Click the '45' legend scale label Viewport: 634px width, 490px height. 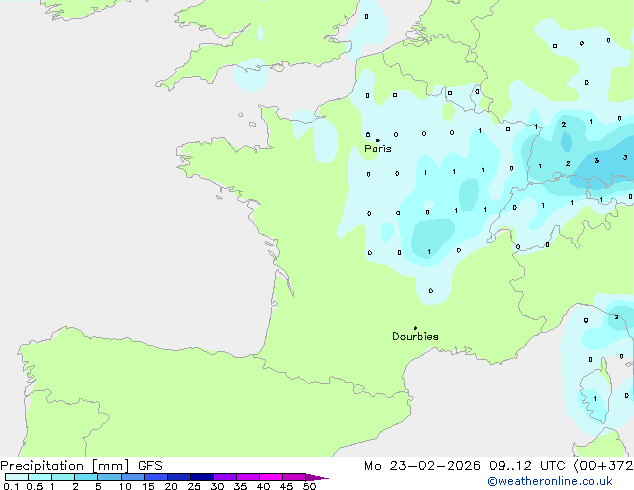pos(286,486)
